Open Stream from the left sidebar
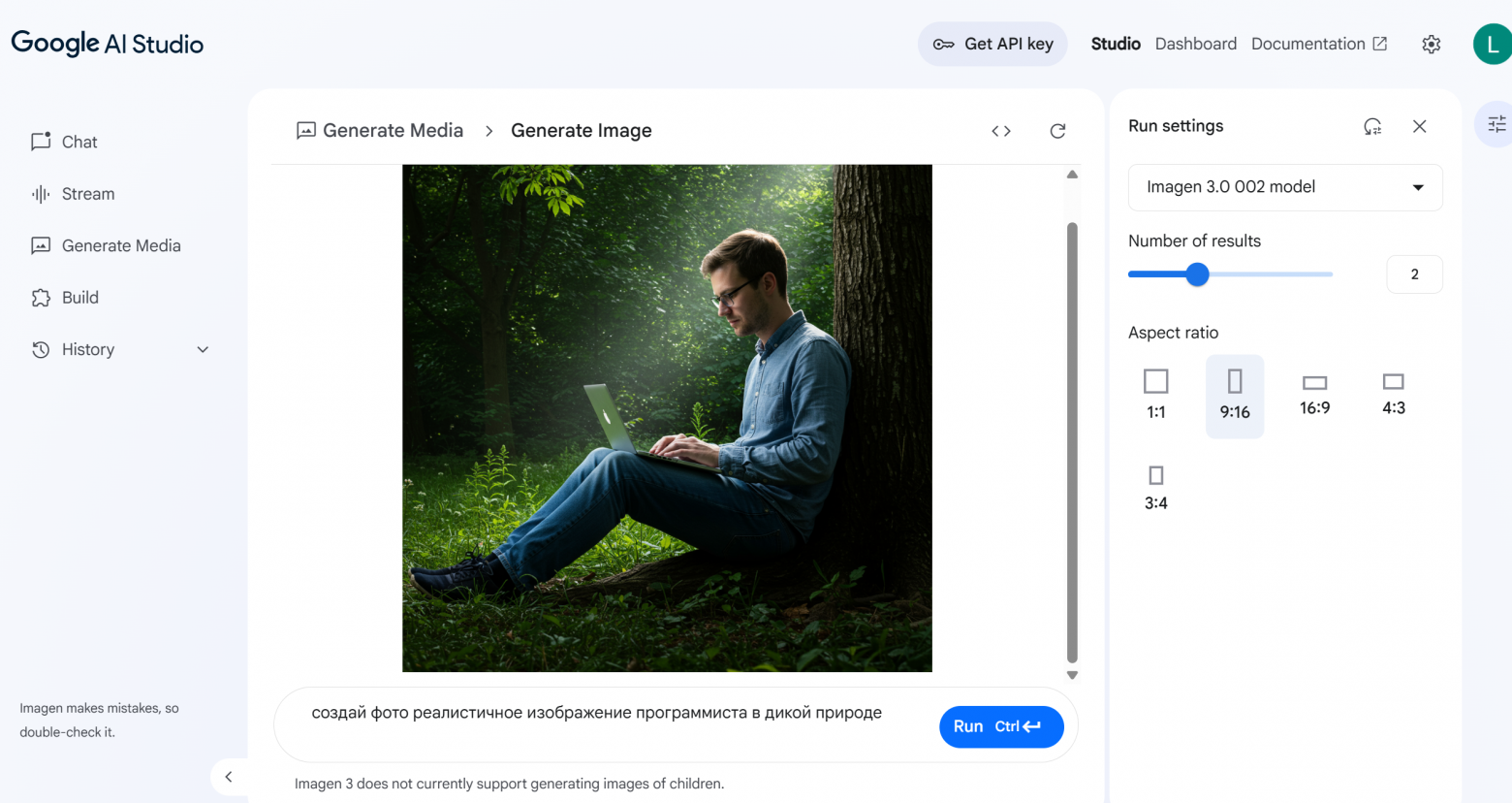Screen dimensions: 1512x803 39,193
